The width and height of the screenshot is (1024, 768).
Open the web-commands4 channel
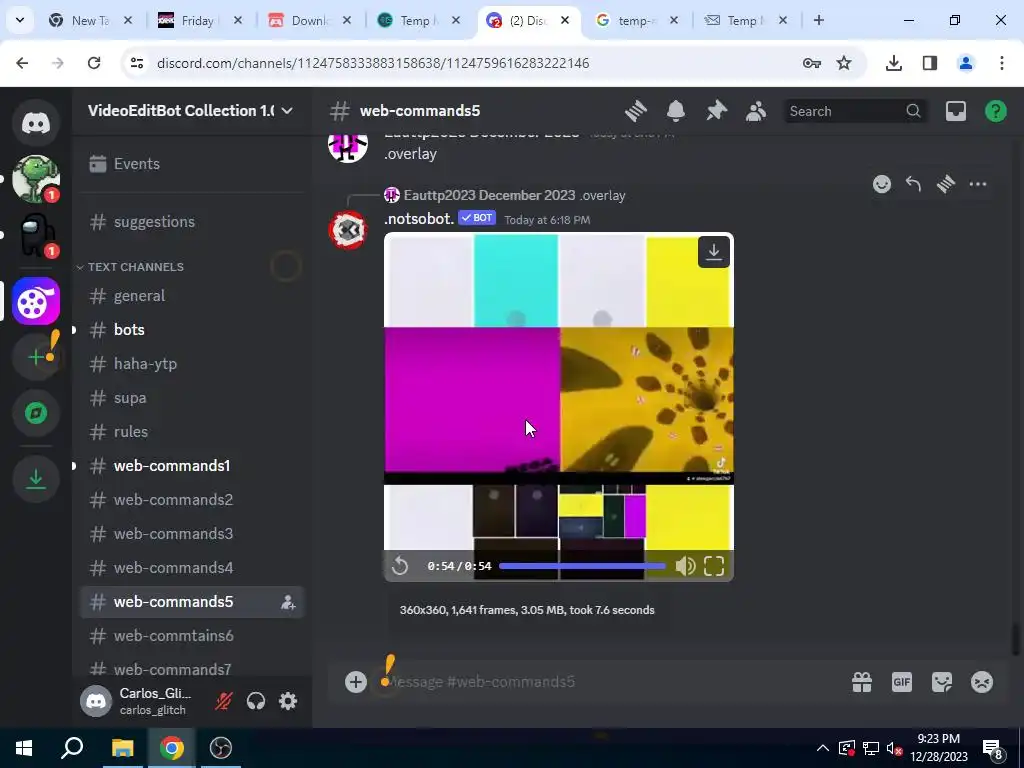click(191, 568)
